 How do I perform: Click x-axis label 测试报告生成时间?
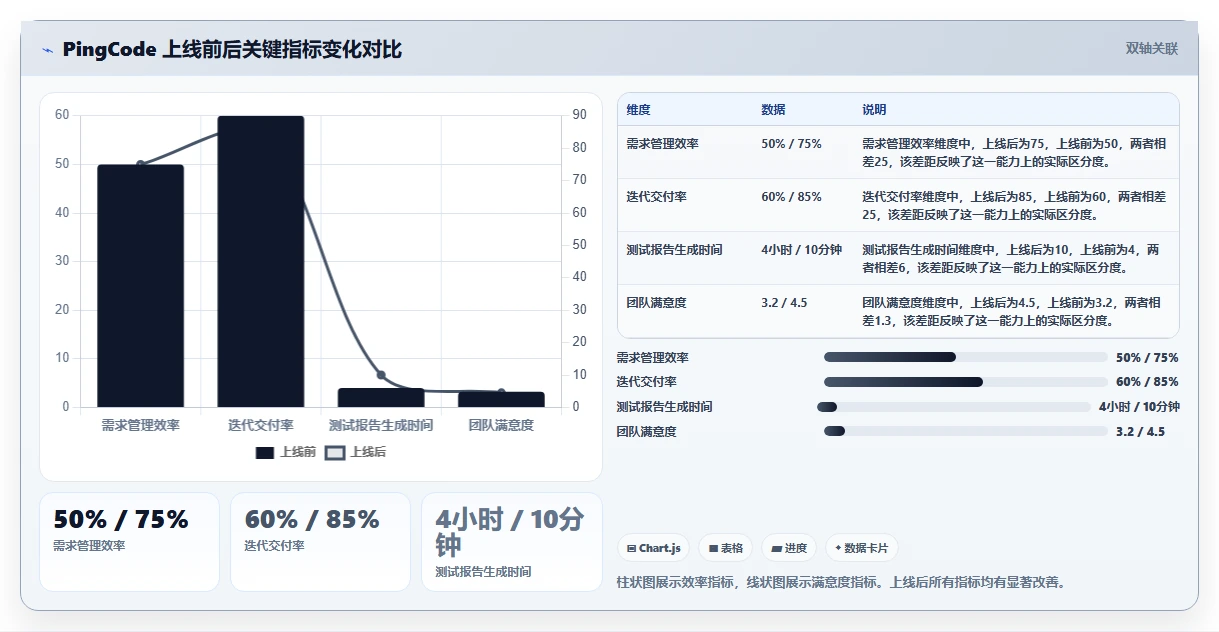pyautogui.click(x=381, y=425)
